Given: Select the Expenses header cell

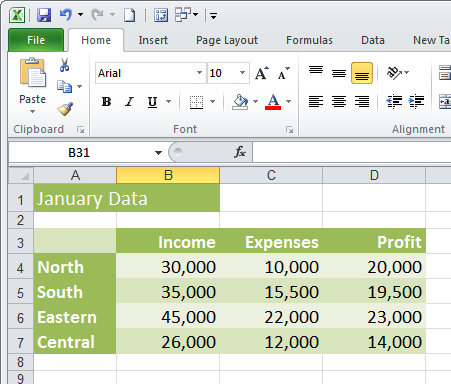Looking at the screenshot, I should pos(271,241).
